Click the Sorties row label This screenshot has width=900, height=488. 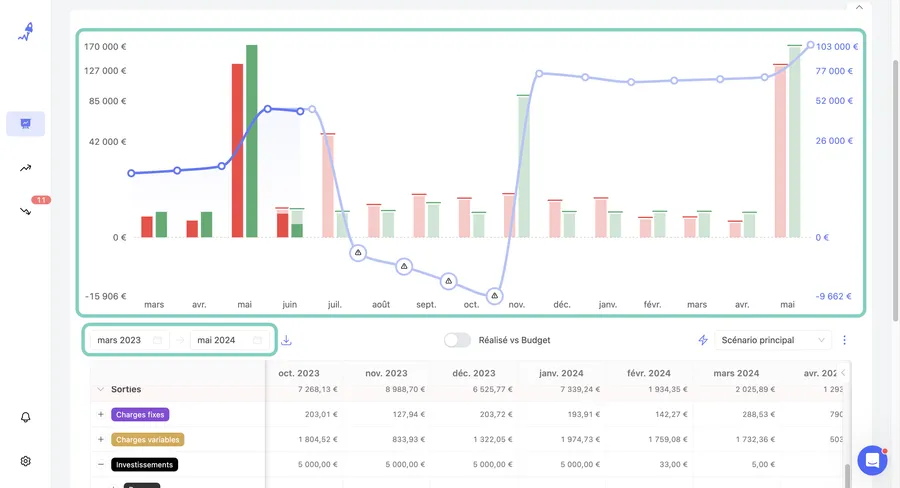(x=126, y=389)
